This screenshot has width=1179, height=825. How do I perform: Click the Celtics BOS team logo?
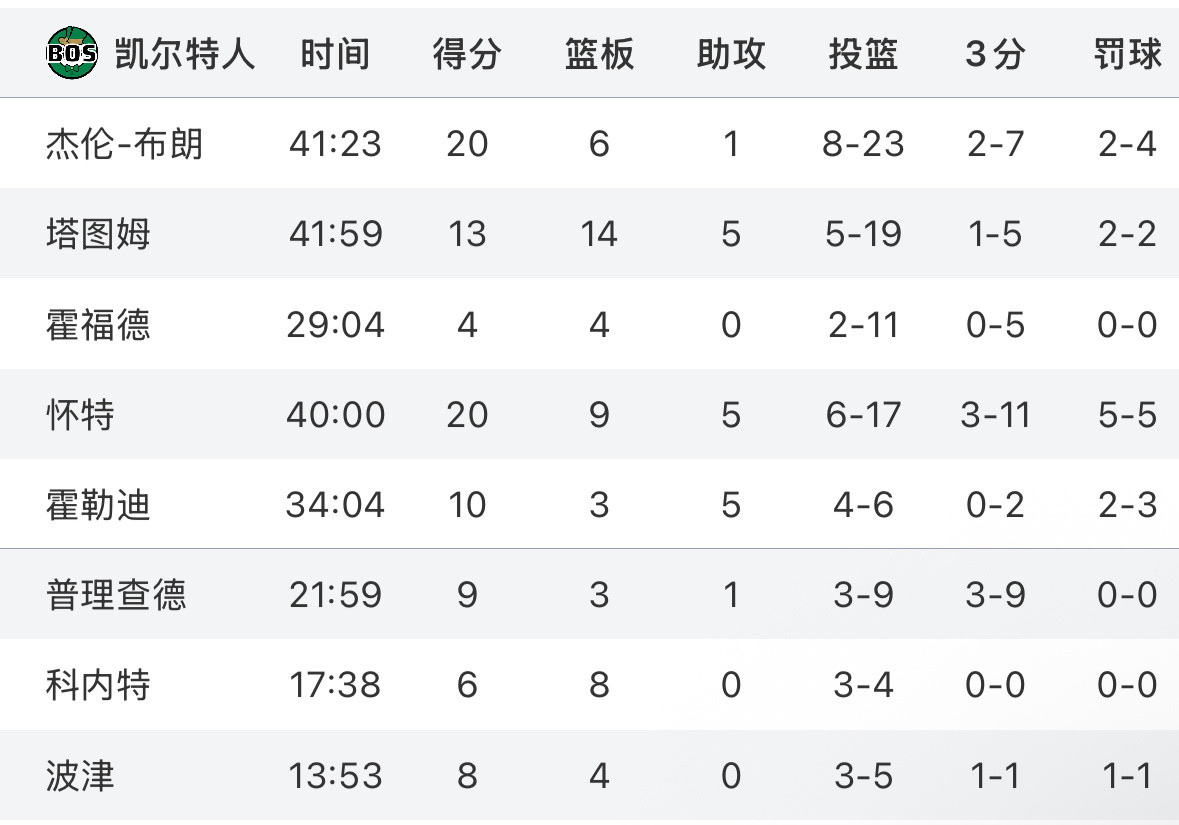coord(71,53)
